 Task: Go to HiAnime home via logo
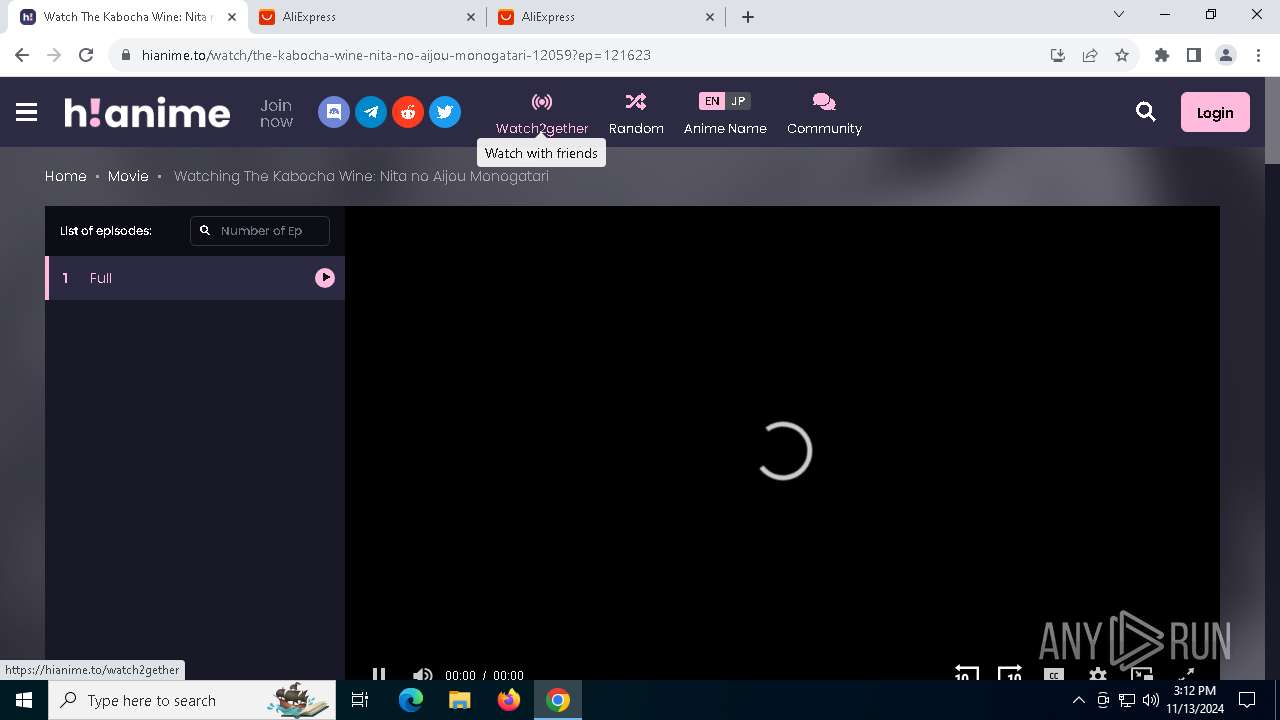click(147, 112)
